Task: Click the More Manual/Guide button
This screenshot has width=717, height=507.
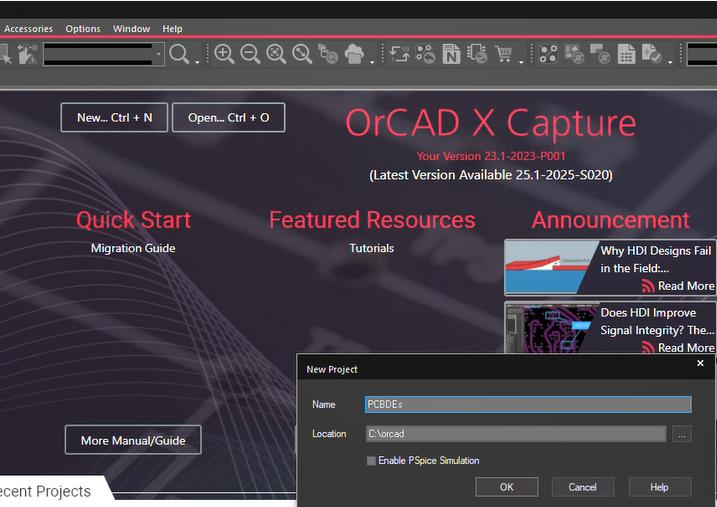Action: [133, 440]
